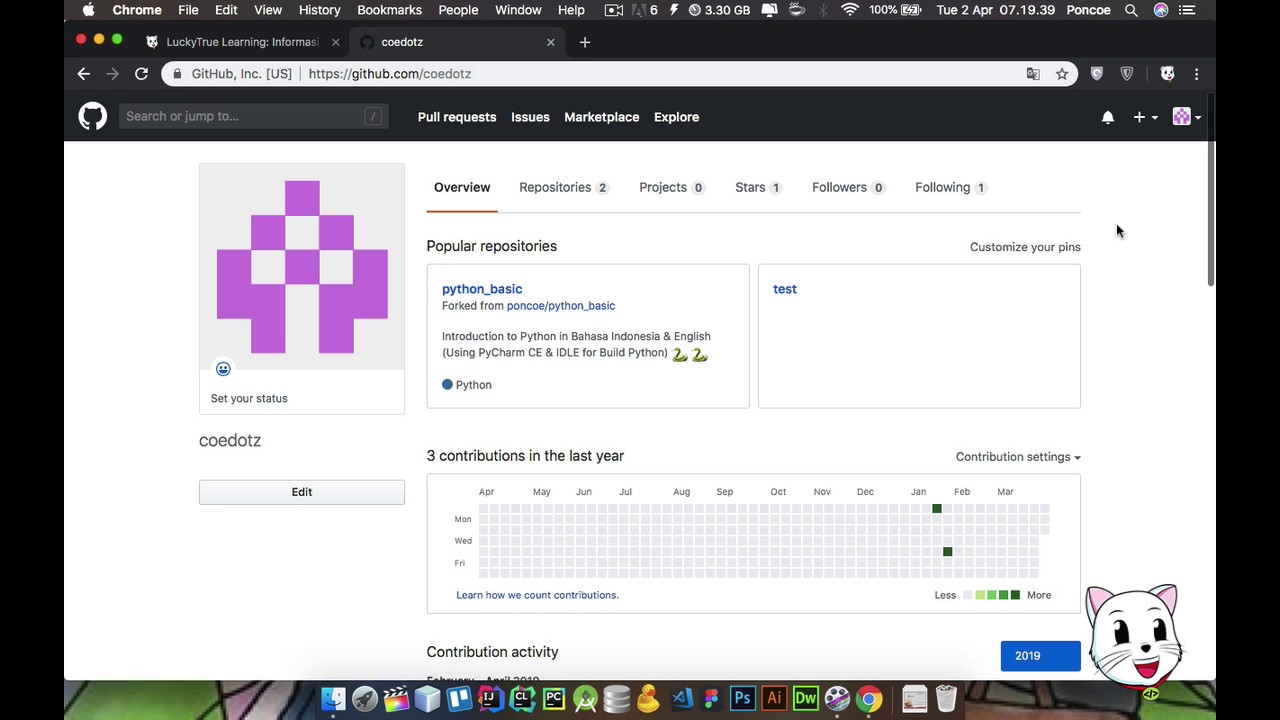Screen dimensions: 1280x720
Task: Open the Stars tab
Action: tap(758, 187)
